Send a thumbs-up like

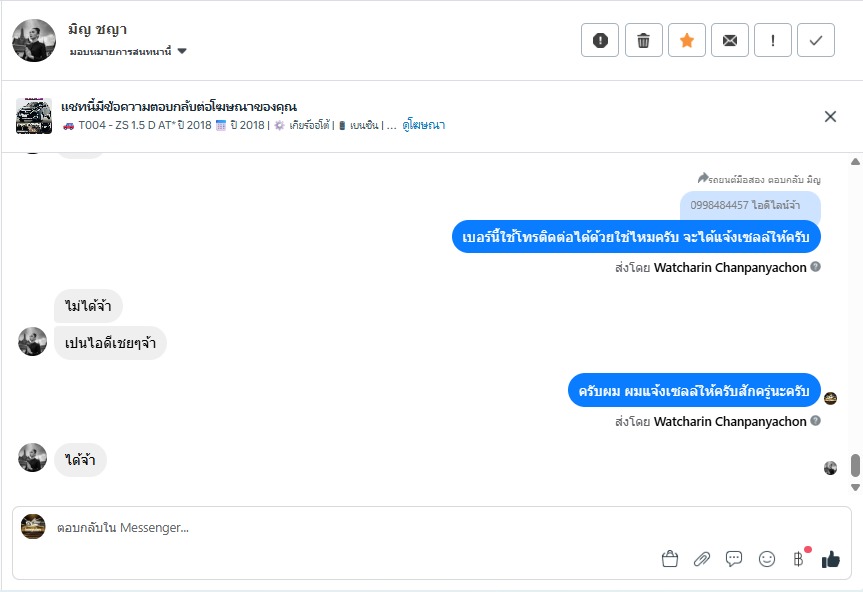coord(830,559)
